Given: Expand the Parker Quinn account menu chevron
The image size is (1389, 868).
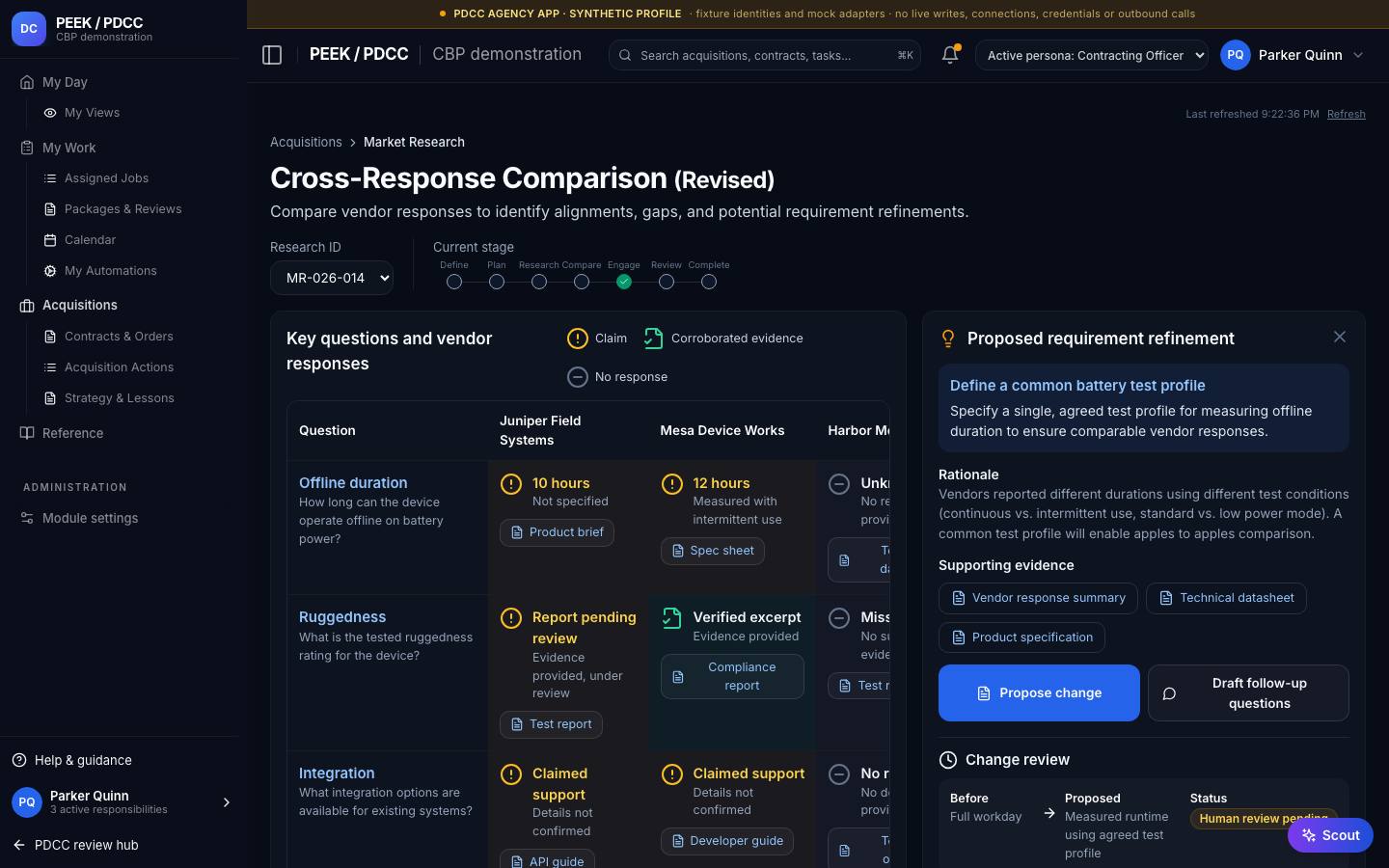Looking at the screenshot, I should pyautogui.click(x=1358, y=55).
